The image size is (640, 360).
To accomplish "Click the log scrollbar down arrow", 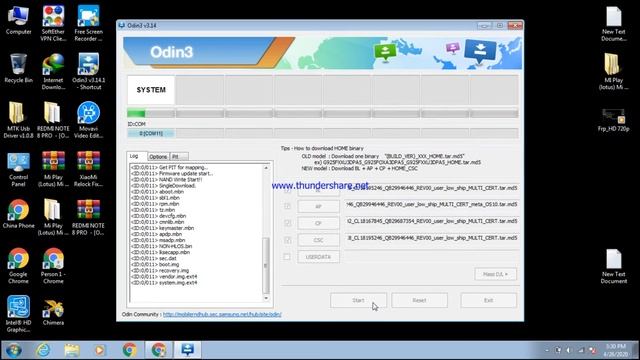I will click(266, 298).
